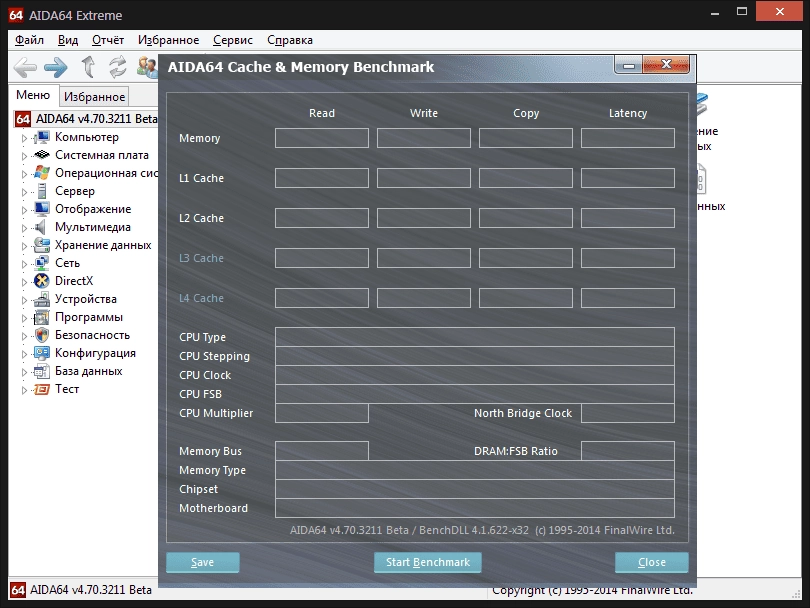The height and width of the screenshot is (608, 810).
Task: Click the L1 Cache Latency result field
Action: click(x=628, y=178)
